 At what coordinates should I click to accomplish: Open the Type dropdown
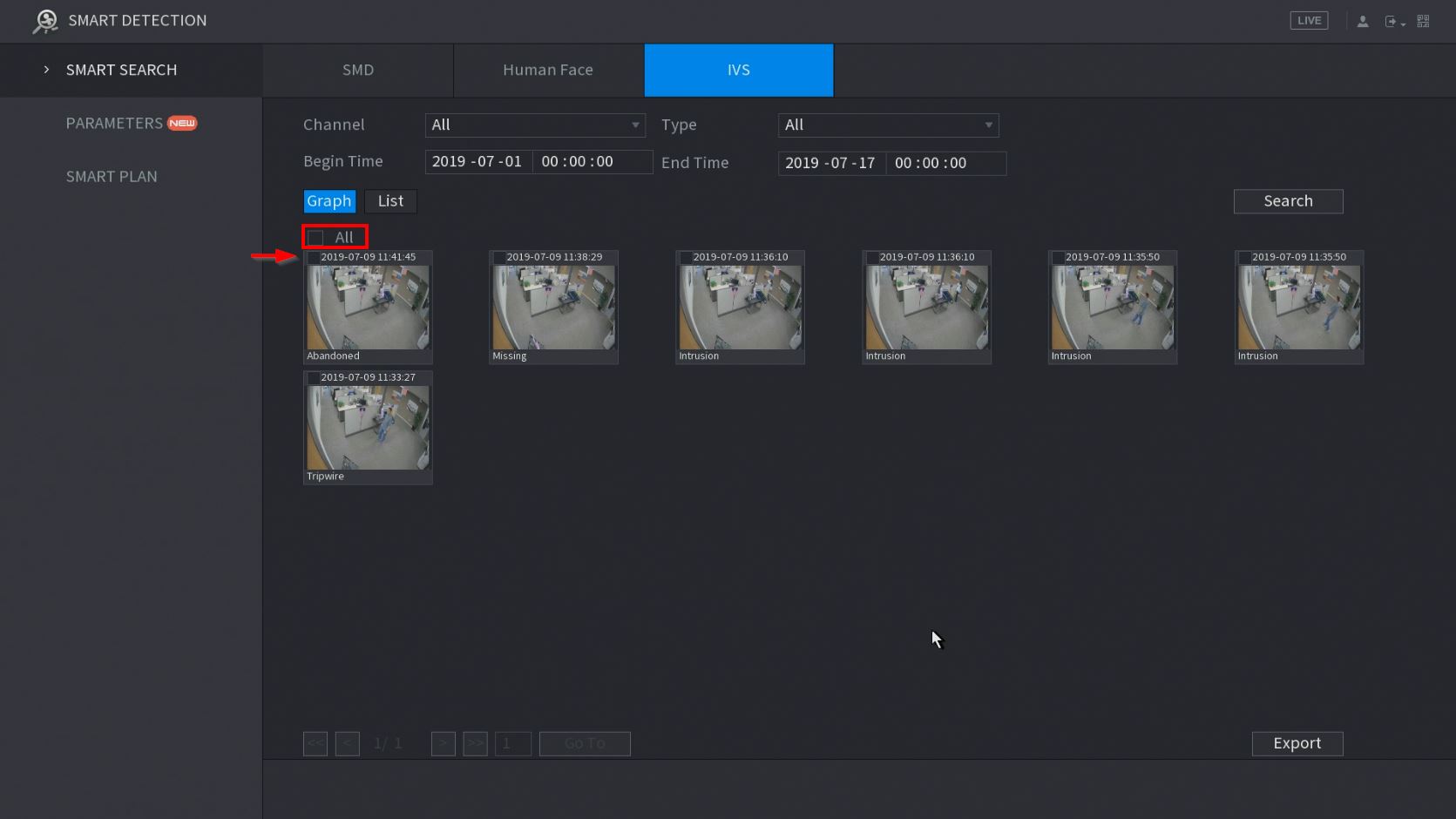[x=887, y=125]
